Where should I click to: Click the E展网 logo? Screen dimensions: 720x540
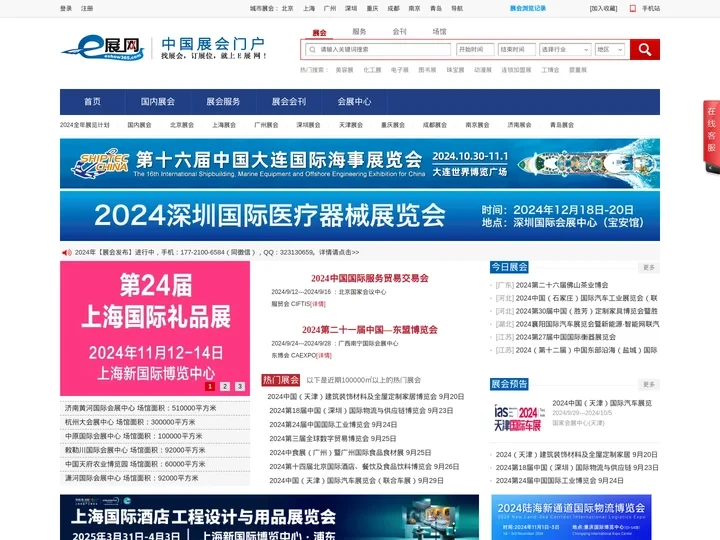click(x=103, y=47)
